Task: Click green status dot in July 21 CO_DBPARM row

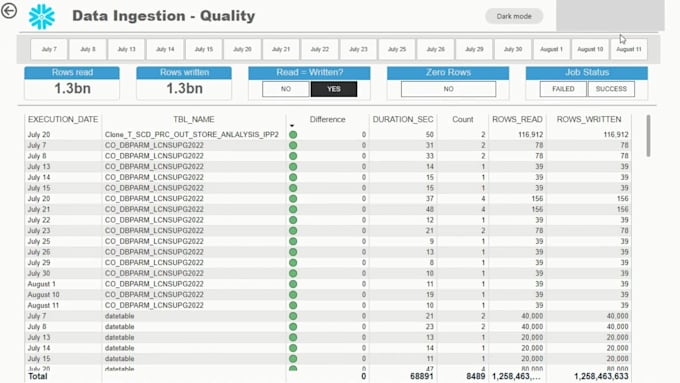Action: pyautogui.click(x=293, y=210)
